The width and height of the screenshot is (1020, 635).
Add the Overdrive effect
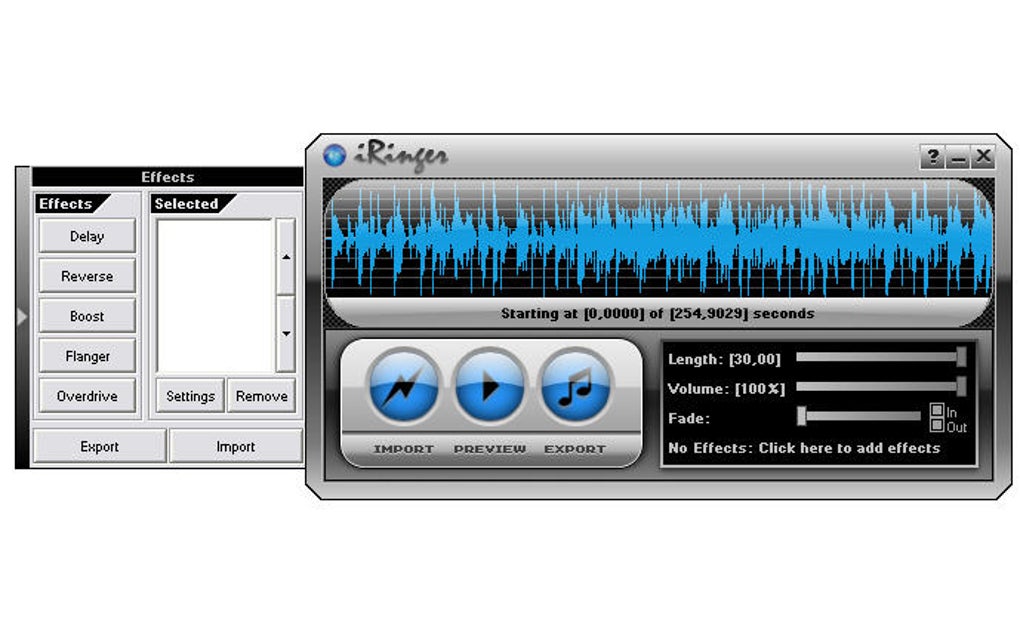(x=87, y=396)
